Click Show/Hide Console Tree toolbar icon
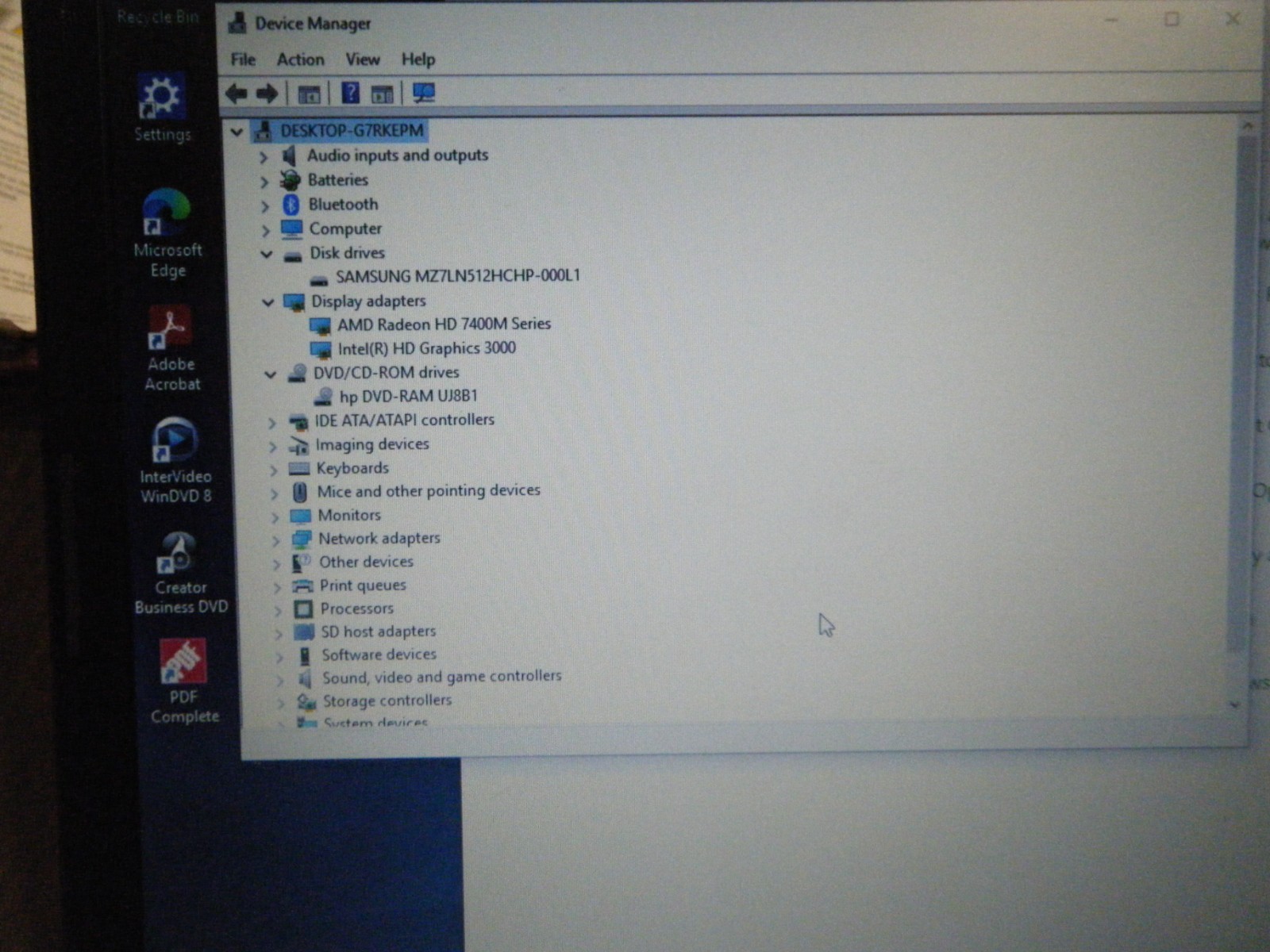The height and width of the screenshot is (952, 1270). (x=309, y=94)
